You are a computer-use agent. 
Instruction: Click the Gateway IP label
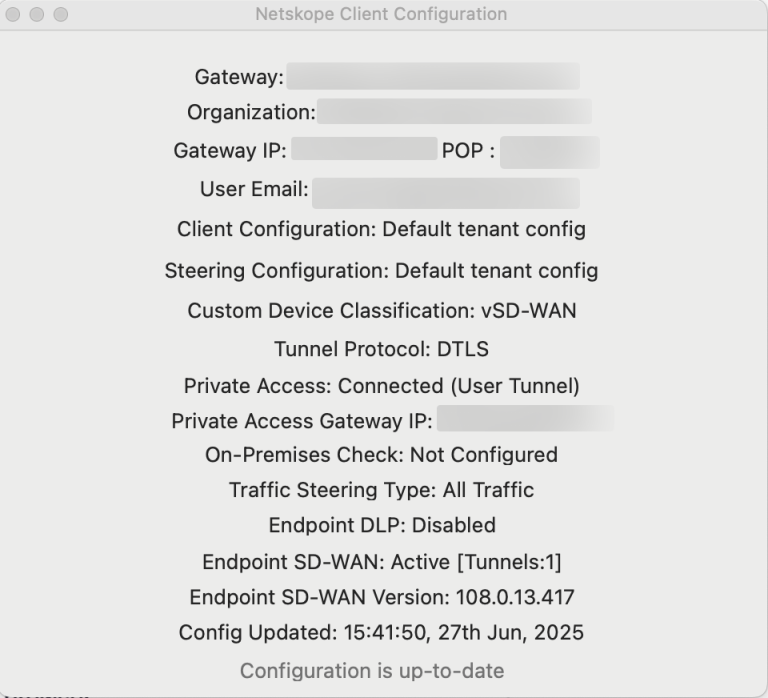click(x=230, y=151)
